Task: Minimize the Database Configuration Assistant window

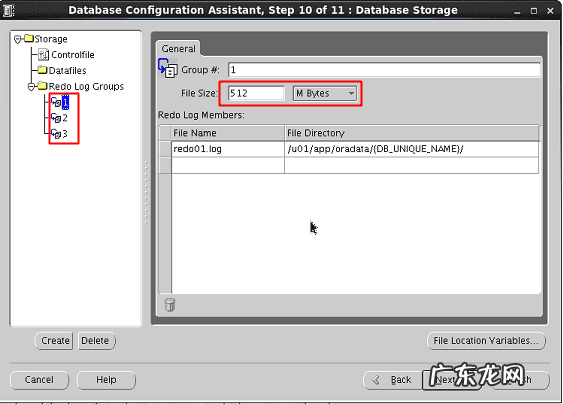Action: 517,11
